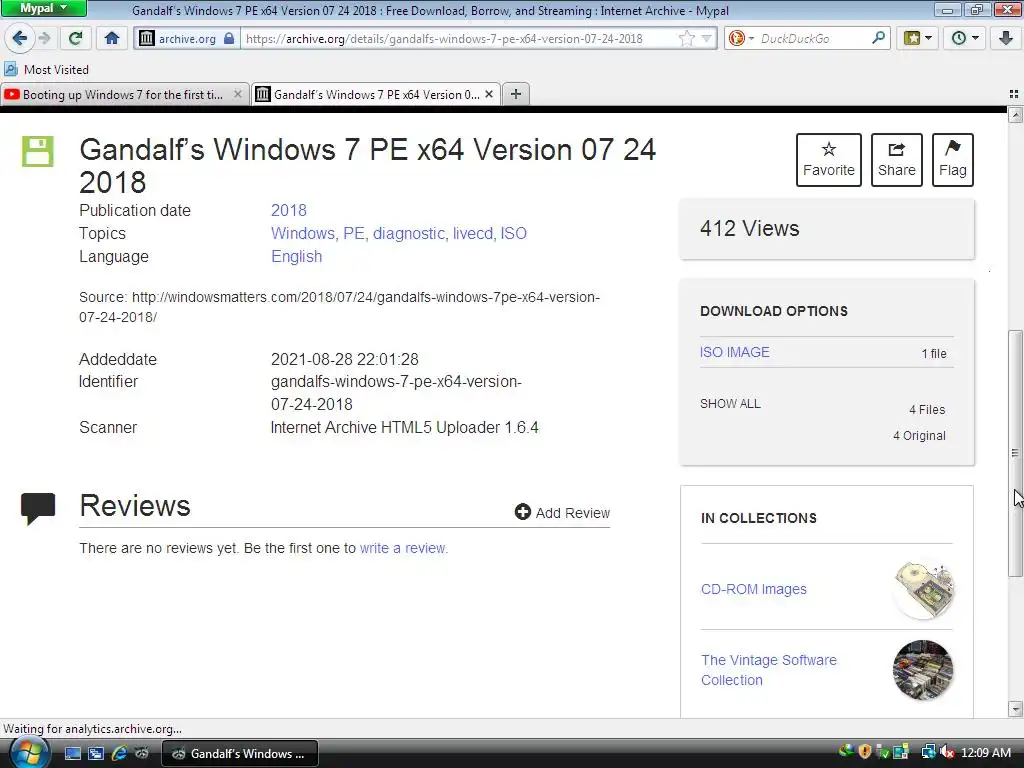
Task: Open the Windows topic link
Action: [x=304, y=233]
